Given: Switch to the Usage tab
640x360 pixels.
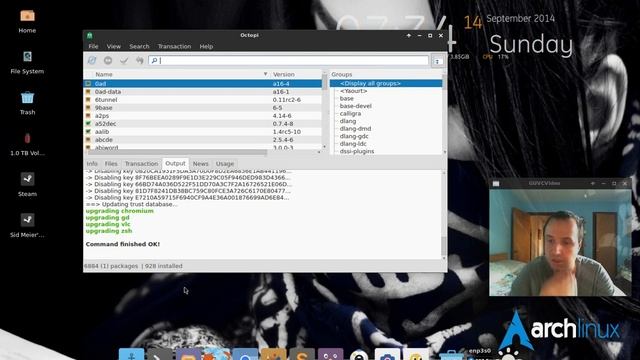Looking at the screenshot, I should [x=225, y=164].
